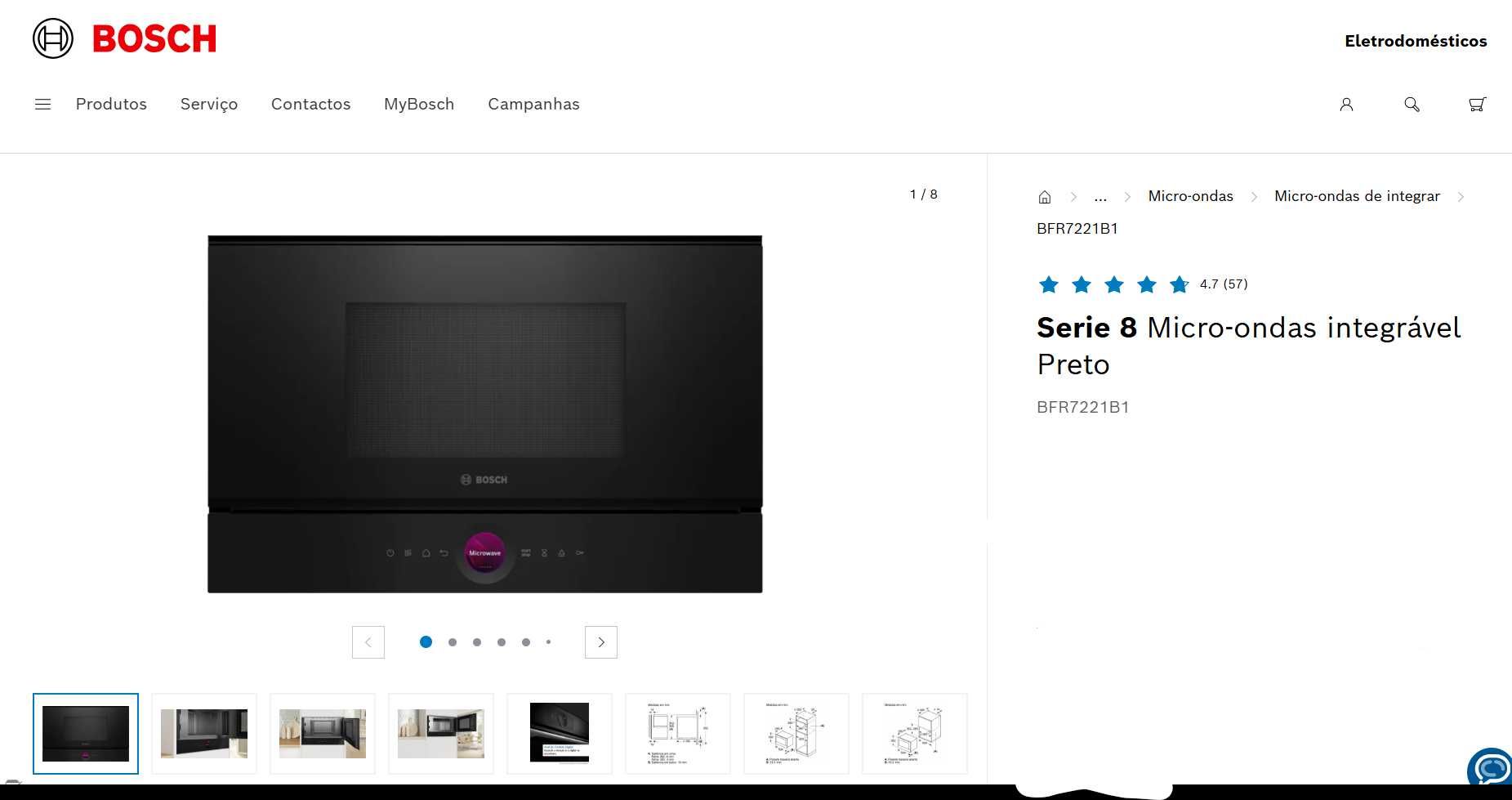
Task: Expand the breadcrumb ellipsis
Action: point(1100,197)
